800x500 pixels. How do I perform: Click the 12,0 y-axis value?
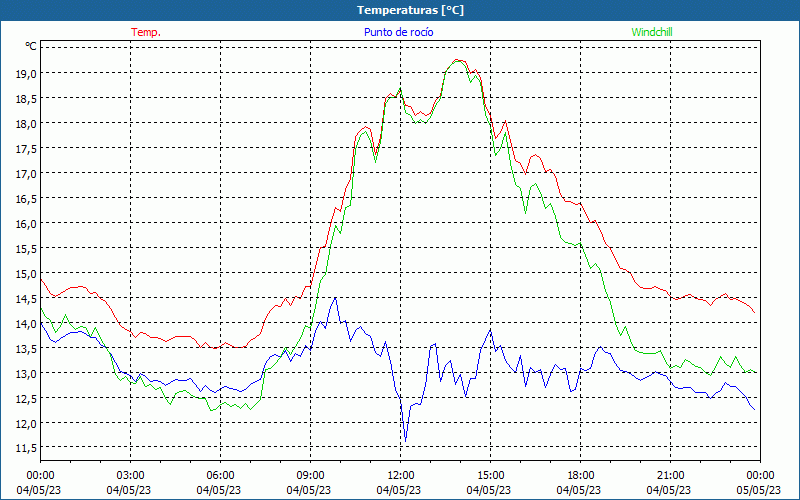coord(27,423)
